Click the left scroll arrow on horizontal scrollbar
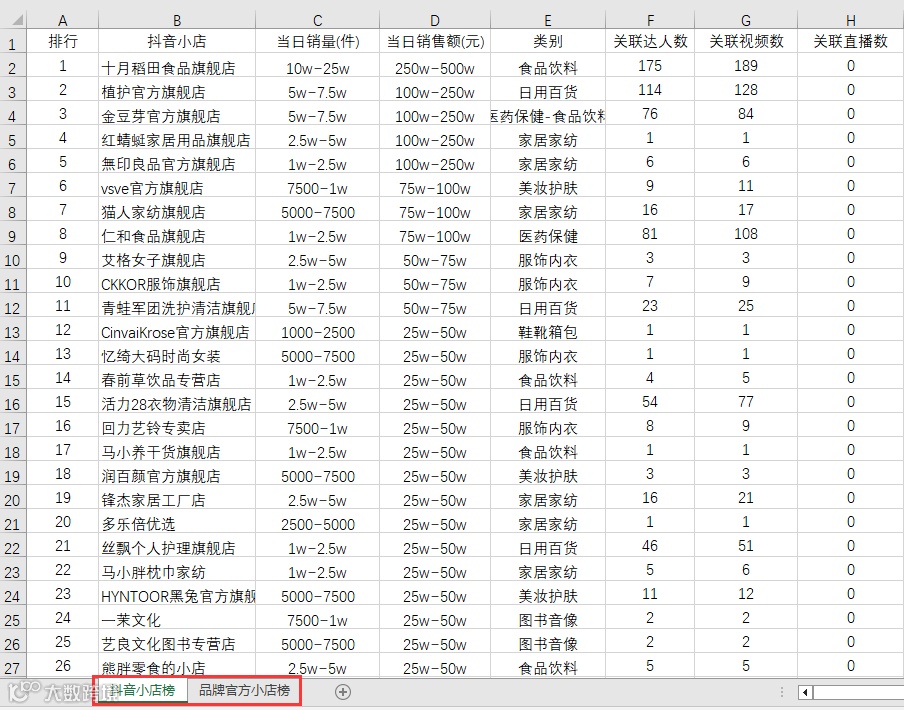The image size is (904, 710). [x=806, y=691]
